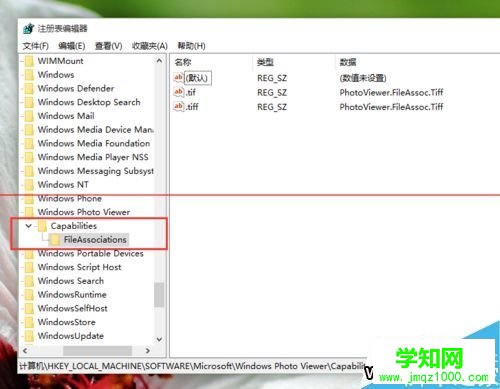500x389 pixels.
Task: Select the (默认) value name
Action: [198, 78]
